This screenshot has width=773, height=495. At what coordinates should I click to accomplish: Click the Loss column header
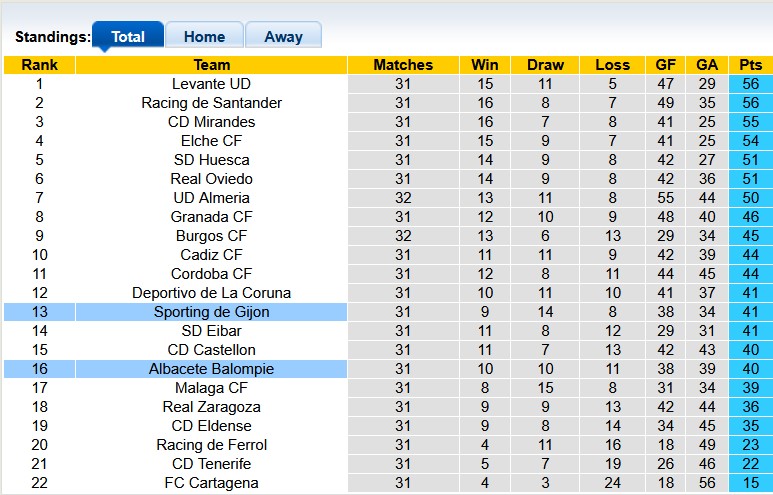click(612, 65)
